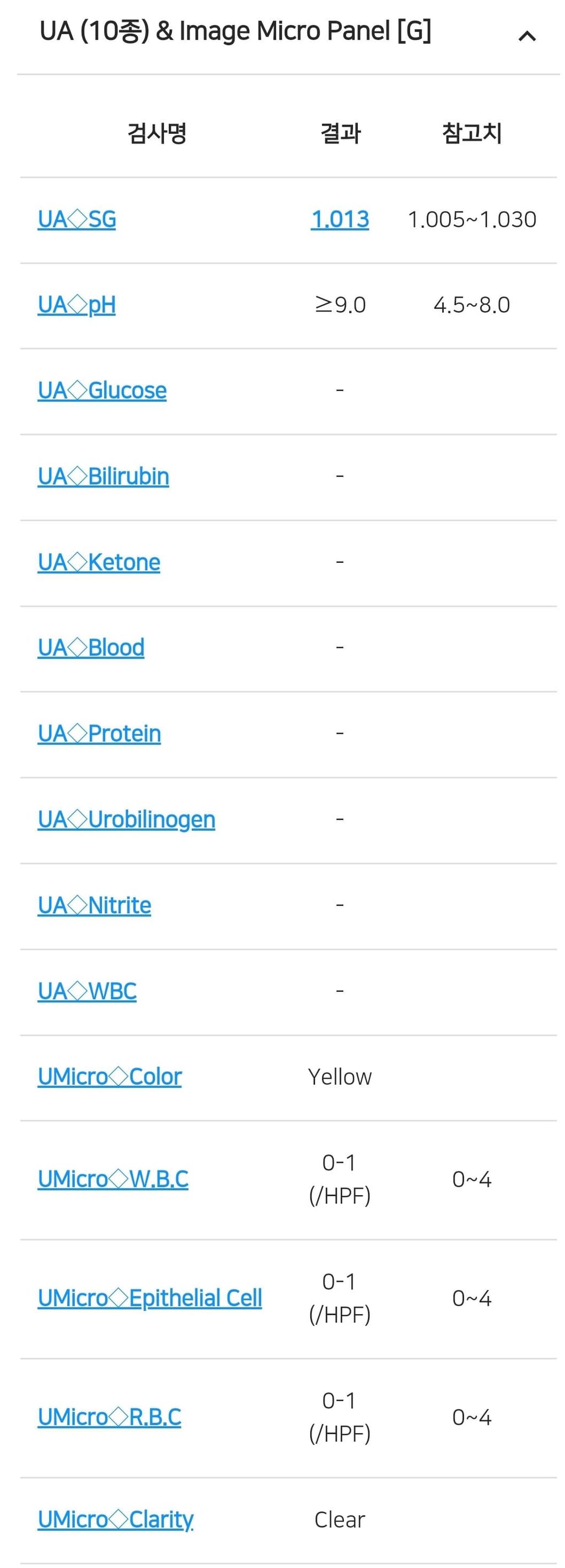This screenshot has height=1568, width=565.
Task: Open the UA◇pH test link
Action: point(77,305)
